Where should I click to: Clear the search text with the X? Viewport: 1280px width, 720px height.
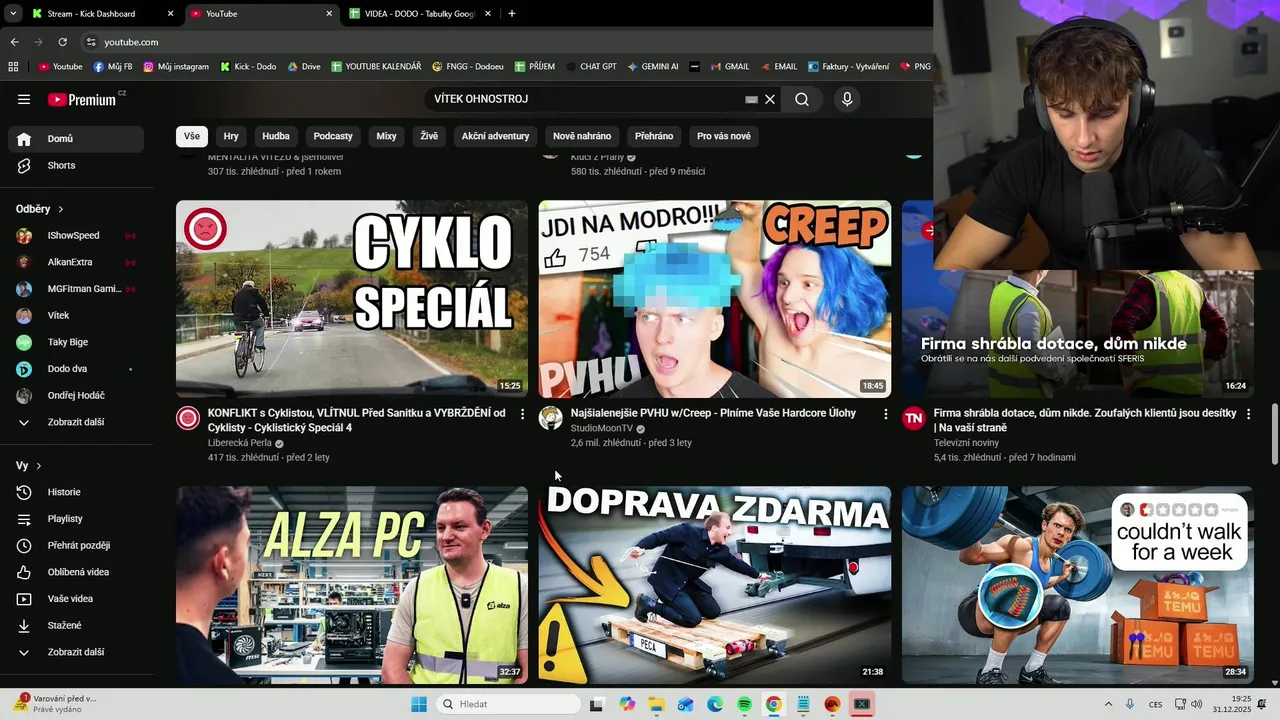tap(770, 99)
